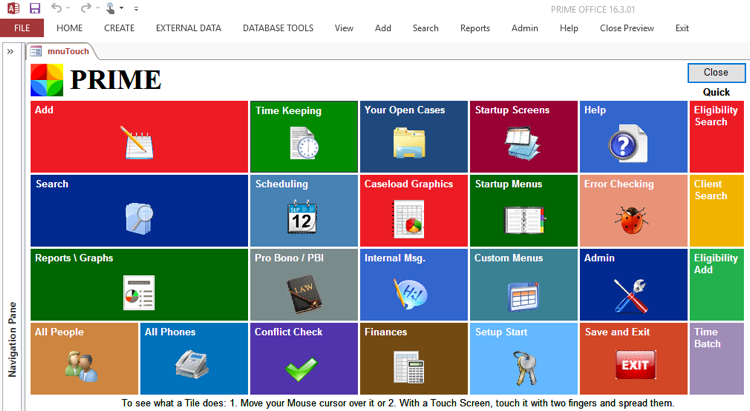
Task: Click the Close button near the Quick column
Action: tap(716, 72)
